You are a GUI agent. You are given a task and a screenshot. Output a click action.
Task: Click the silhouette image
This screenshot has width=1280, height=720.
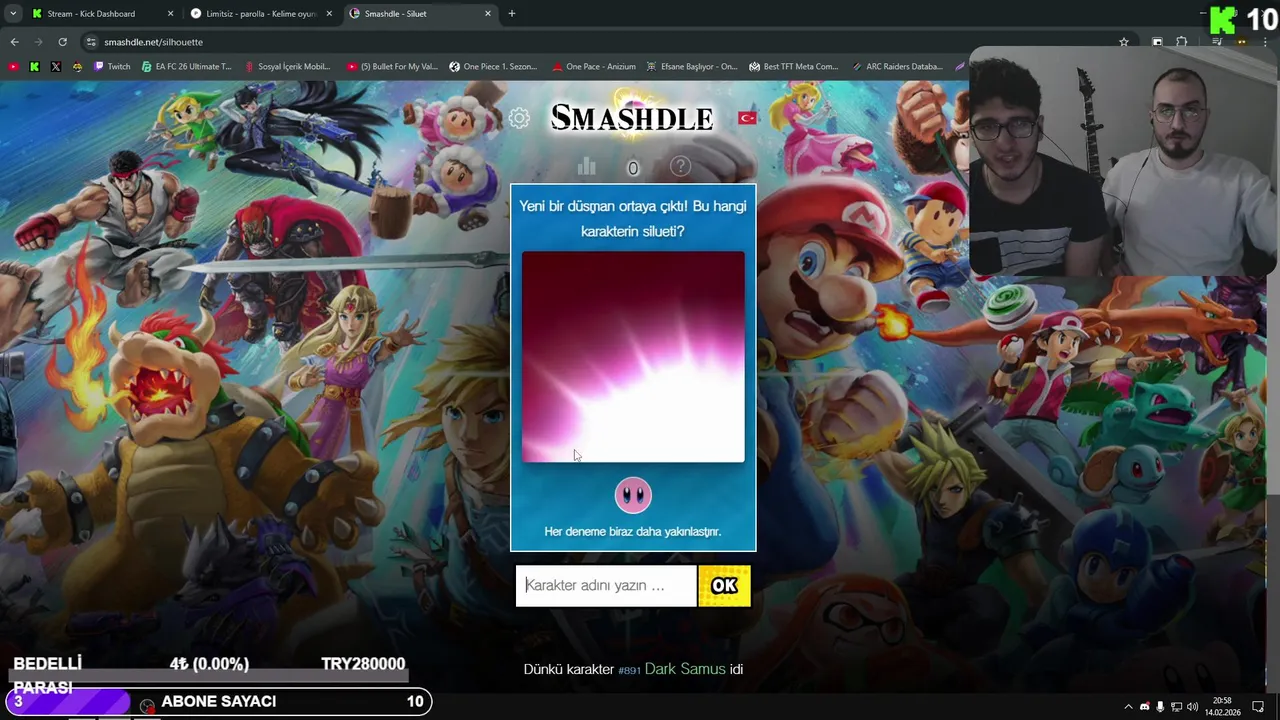(633, 357)
